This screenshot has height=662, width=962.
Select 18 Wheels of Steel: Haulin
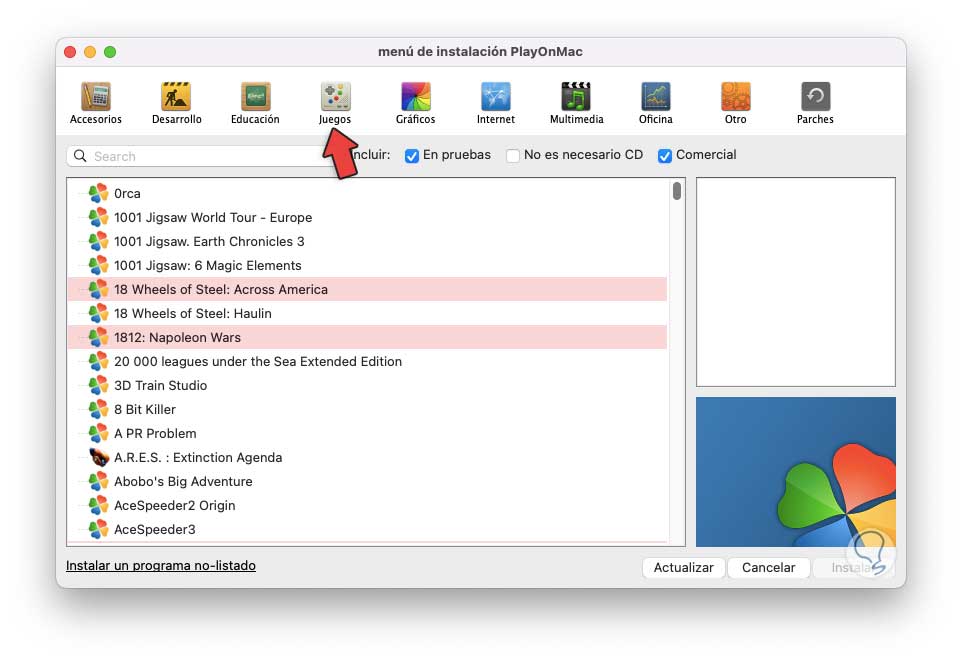[x=367, y=313]
